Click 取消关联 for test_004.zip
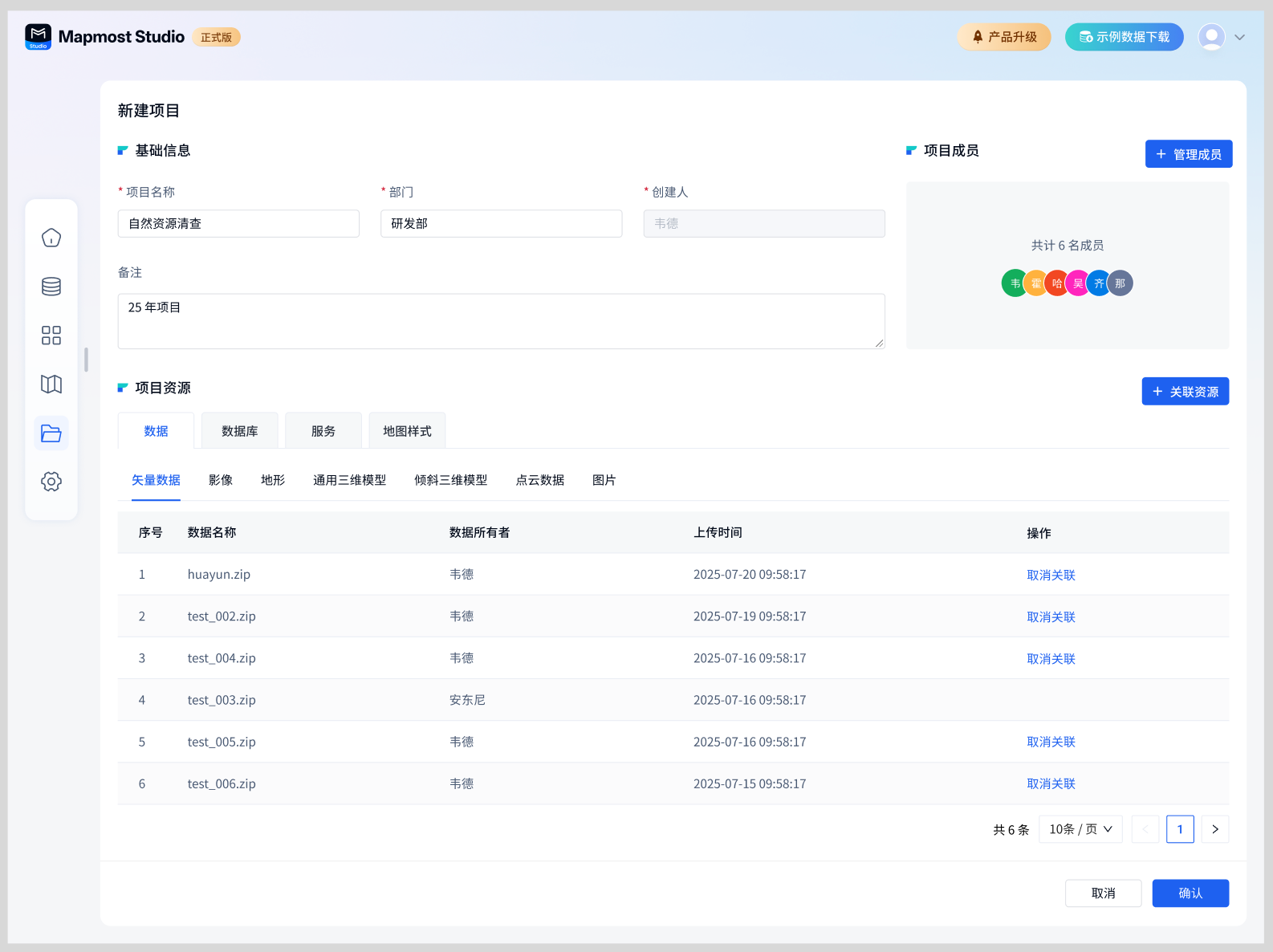The image size is (1273, 952). click(1051, 658)
